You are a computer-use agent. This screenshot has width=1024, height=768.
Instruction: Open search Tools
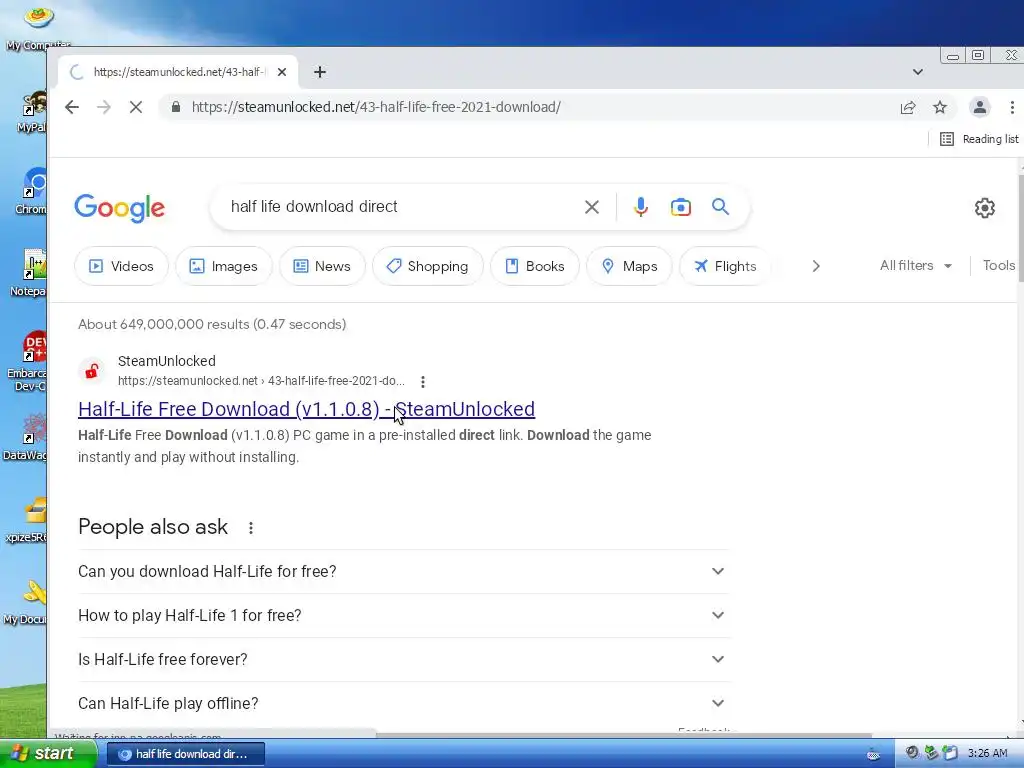coord(999,265)
